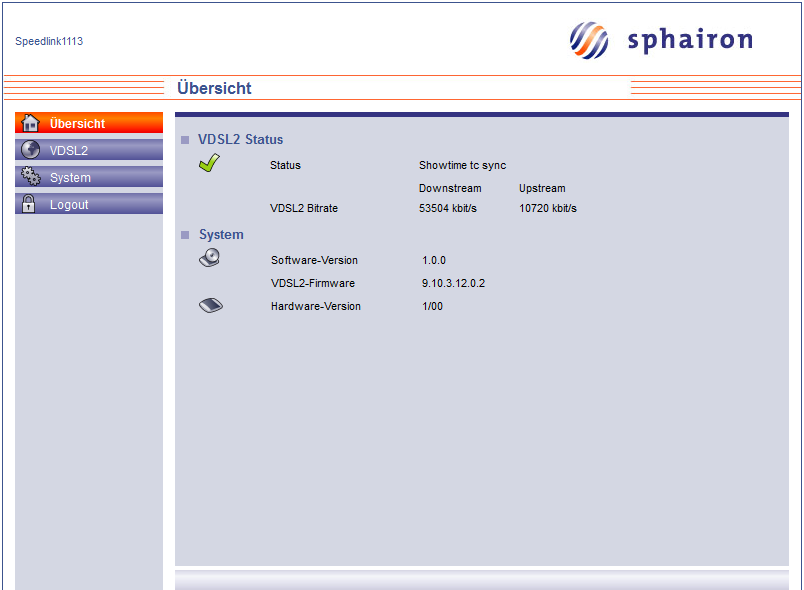Open the VDSL2 menu entry label

coord(69,151)
